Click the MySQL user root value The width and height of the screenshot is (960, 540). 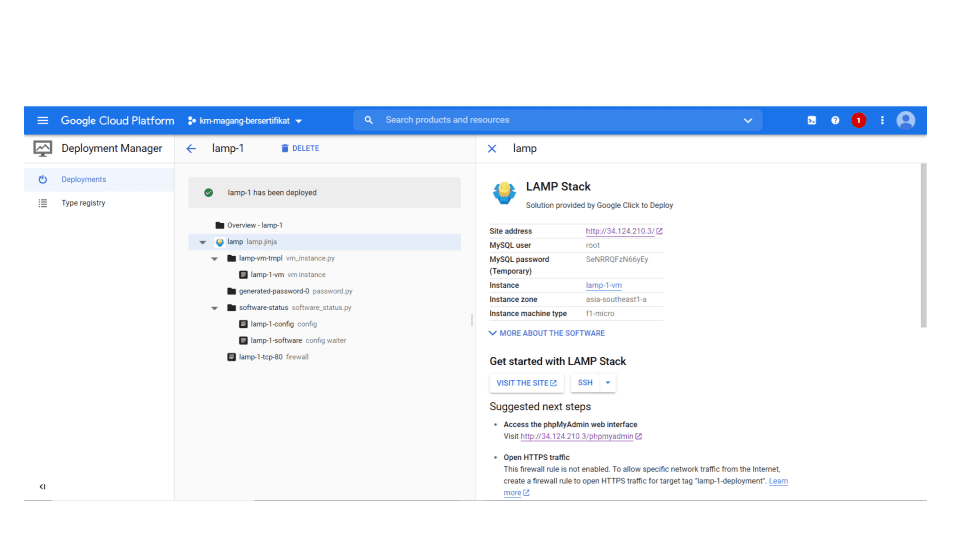[593, 246]
